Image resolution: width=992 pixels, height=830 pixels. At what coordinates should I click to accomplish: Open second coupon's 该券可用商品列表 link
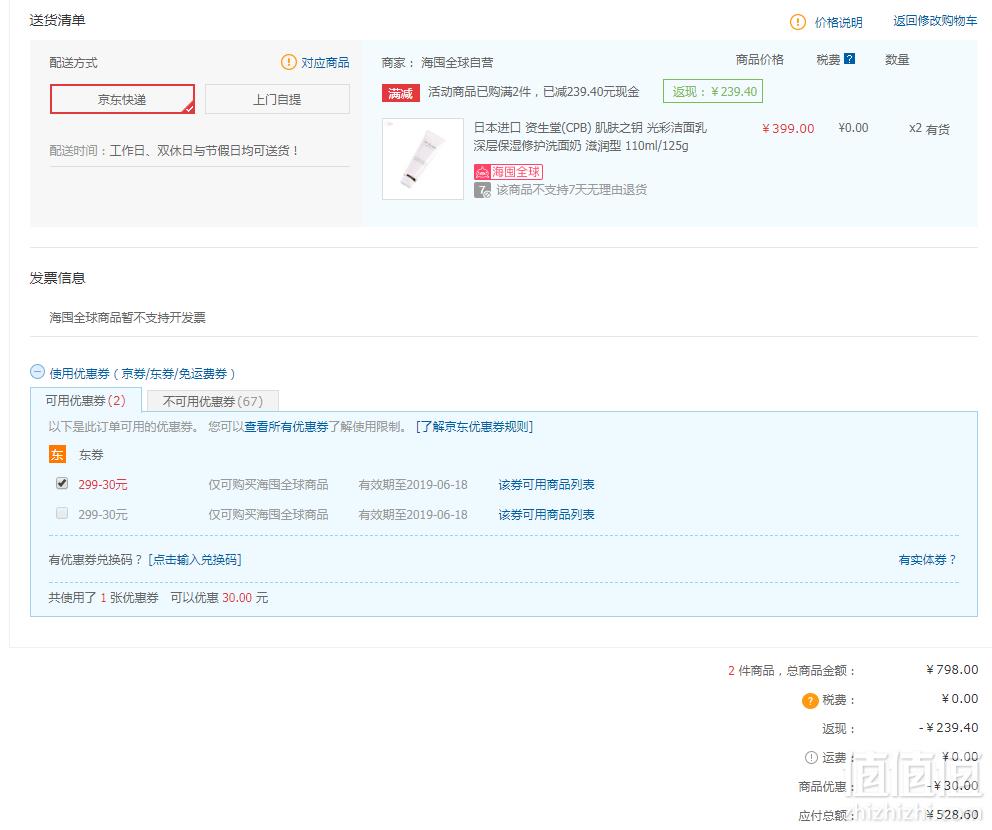coord(547,514)
